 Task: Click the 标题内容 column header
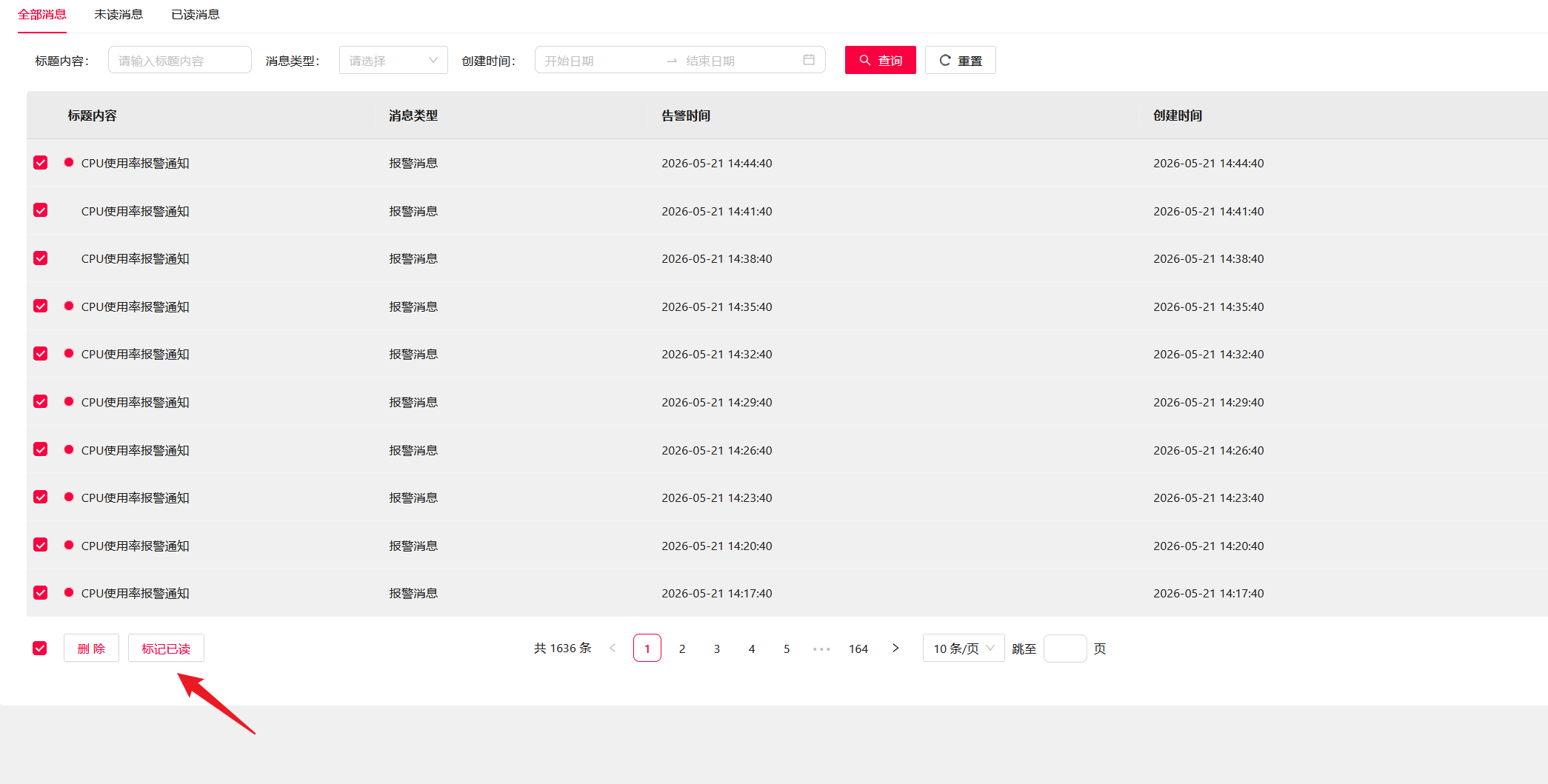click(92, 115)
